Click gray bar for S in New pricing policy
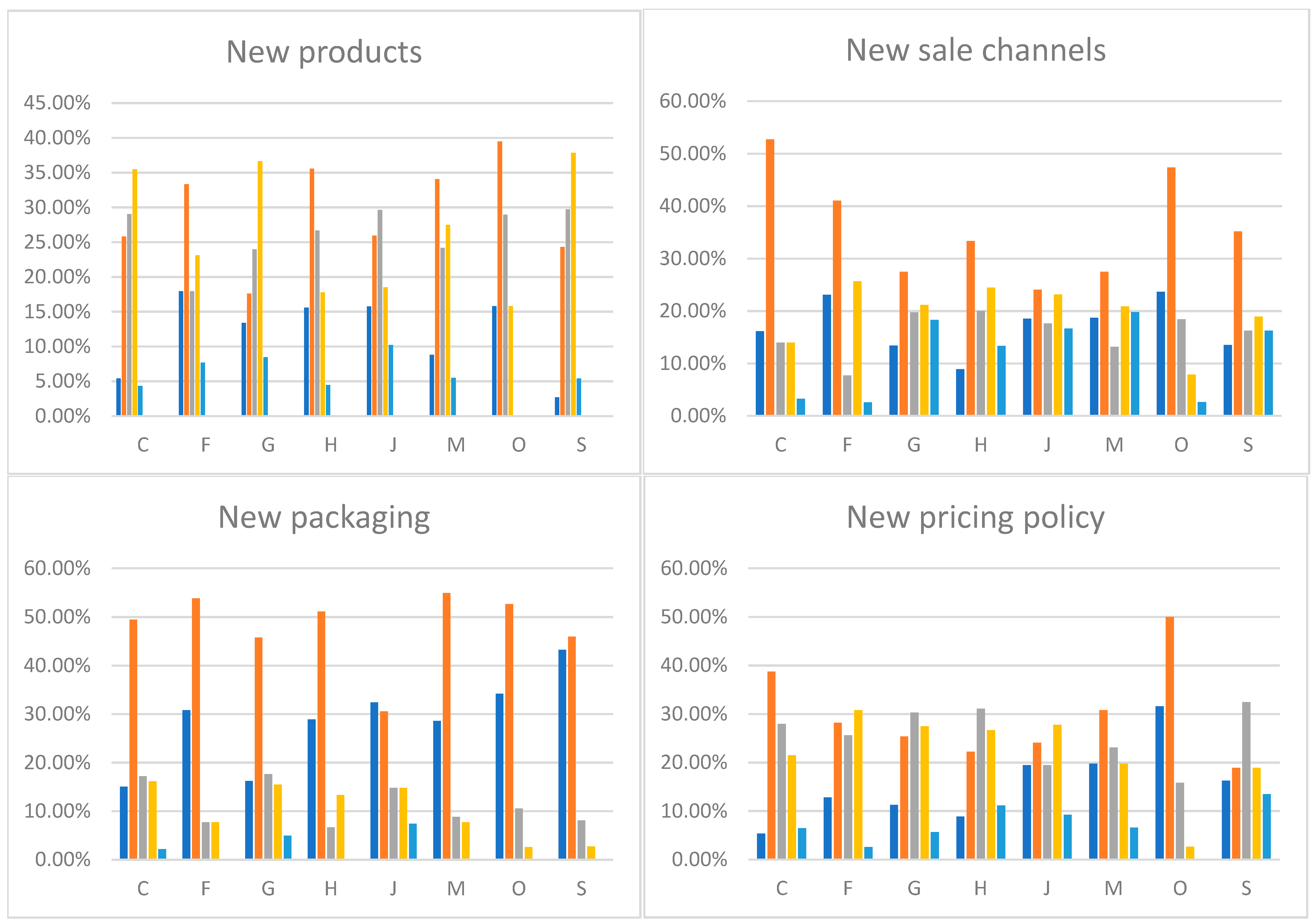This screenshot has width=1316, height=924. (1246, 780)
